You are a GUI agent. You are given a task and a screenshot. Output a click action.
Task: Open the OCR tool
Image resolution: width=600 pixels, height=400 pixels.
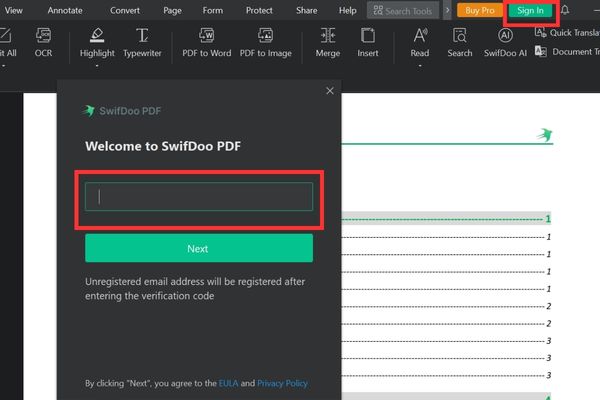click(x=43, y=42)
